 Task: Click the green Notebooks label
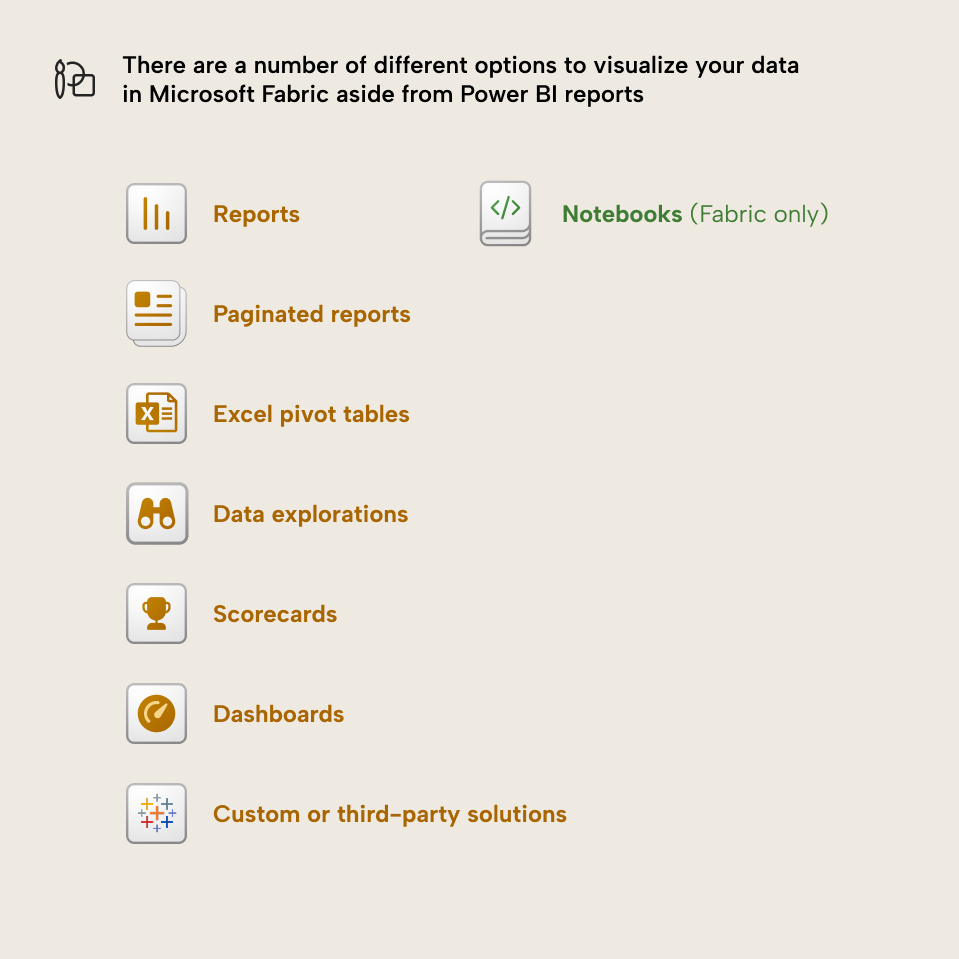(622, 214)
